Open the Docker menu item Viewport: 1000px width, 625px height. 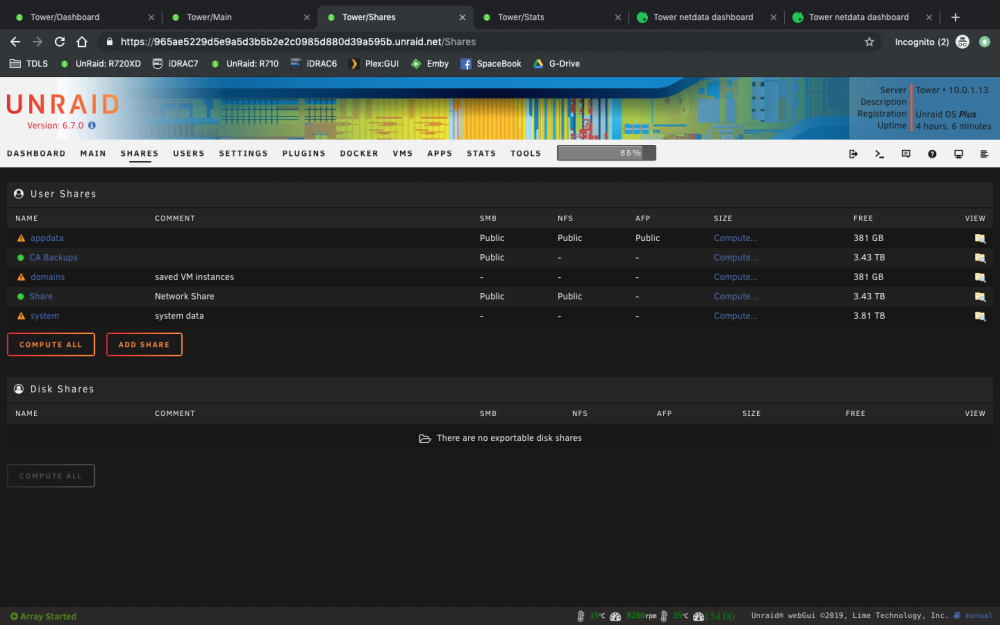click(359, 154)
